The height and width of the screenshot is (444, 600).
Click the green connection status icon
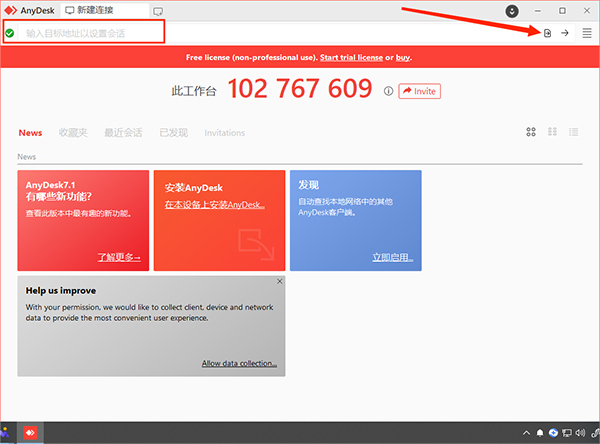(10, 33)
